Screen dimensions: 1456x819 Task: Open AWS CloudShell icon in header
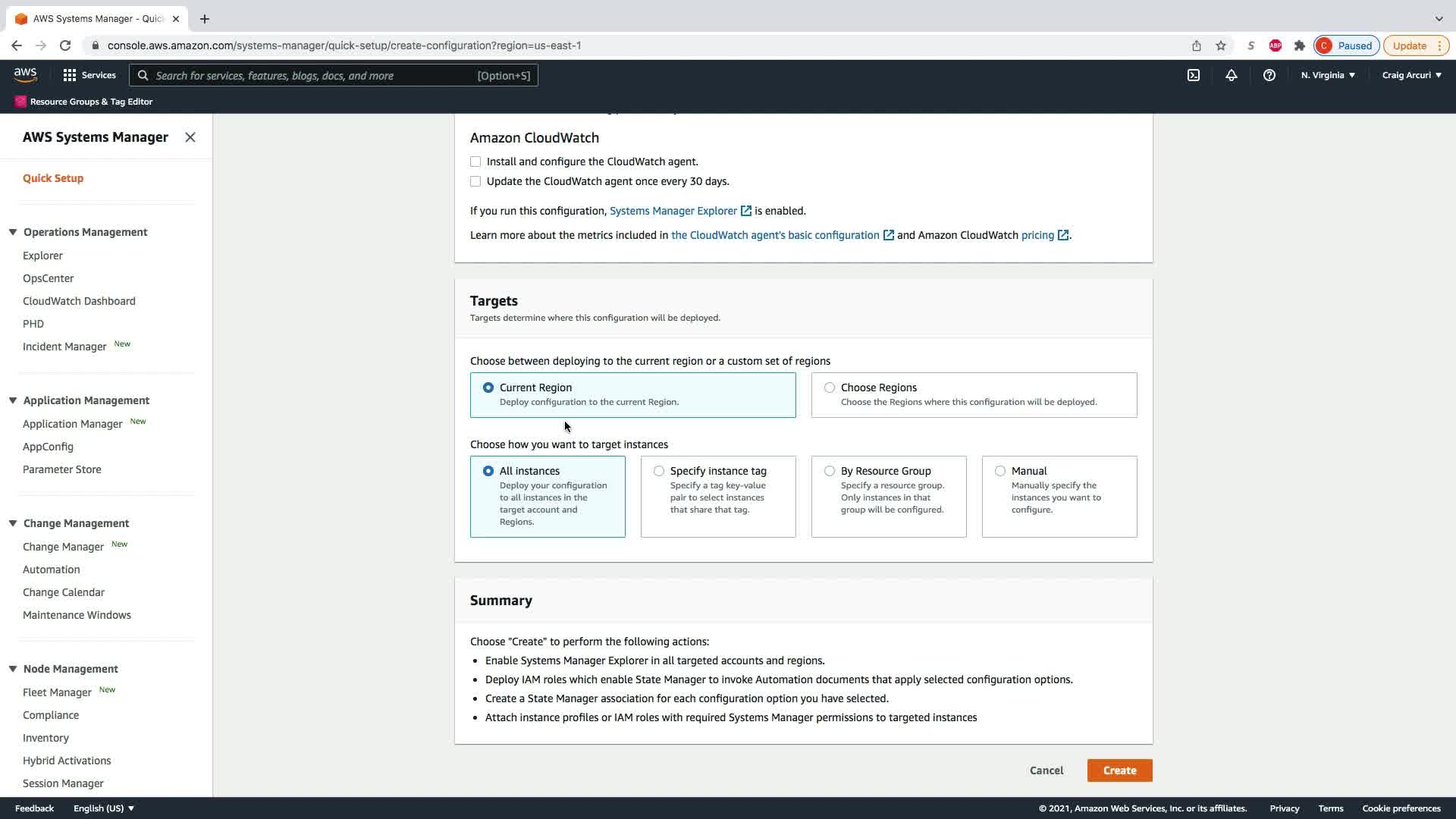[1194, 75]
